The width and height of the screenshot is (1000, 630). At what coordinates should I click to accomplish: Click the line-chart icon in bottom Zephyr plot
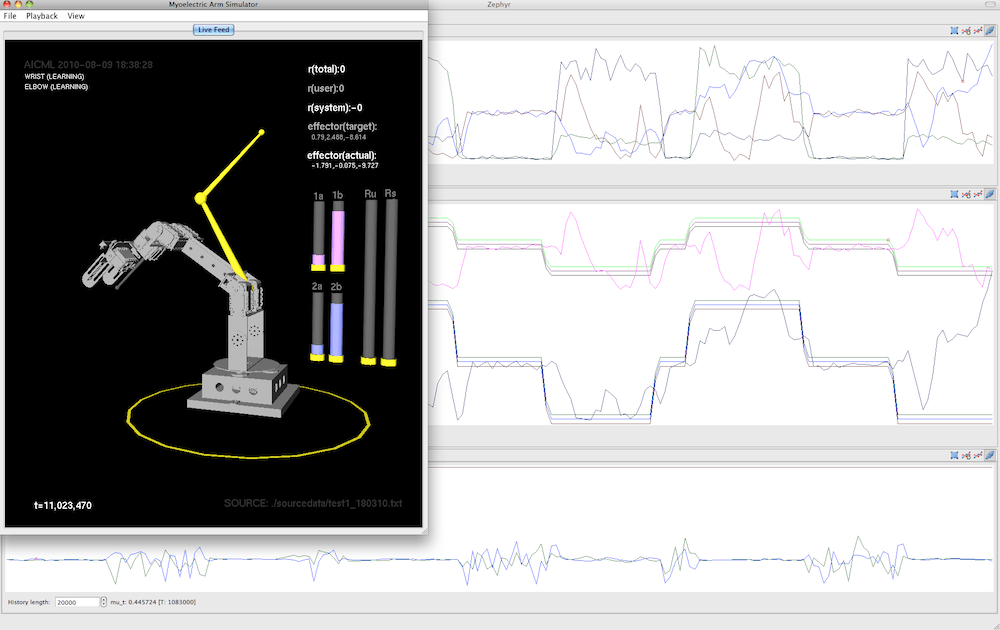pyautogui.click(x=978, y=455)
